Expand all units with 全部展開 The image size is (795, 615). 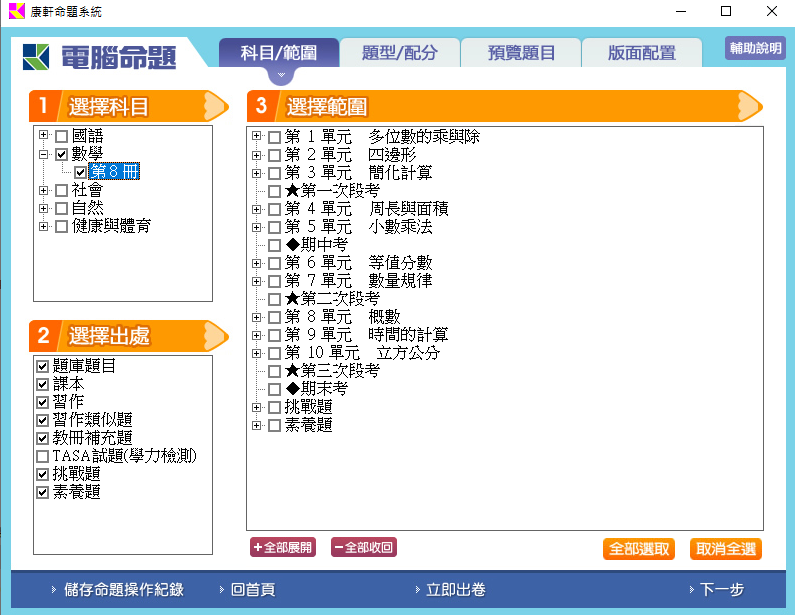pyautogui.click(x=283, y=547)
